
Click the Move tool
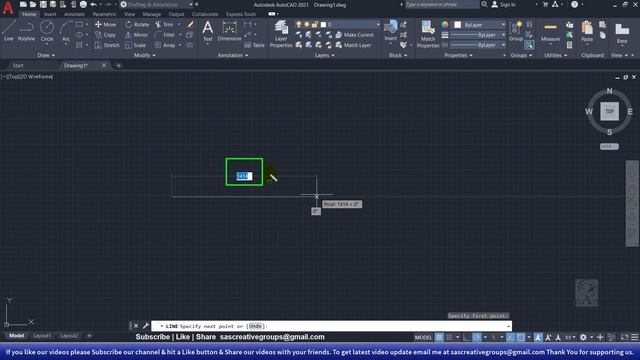(x=105, y=24)
